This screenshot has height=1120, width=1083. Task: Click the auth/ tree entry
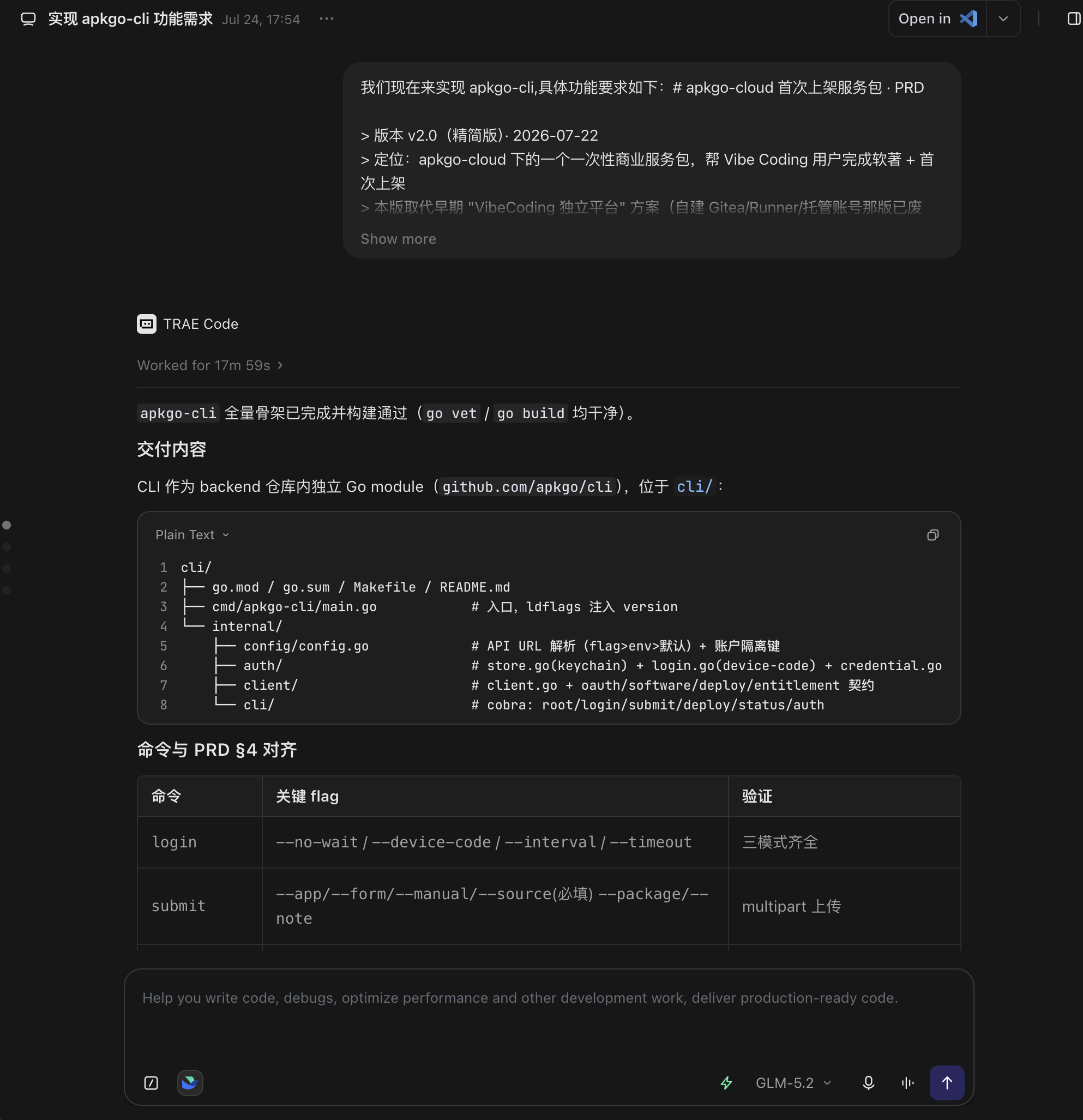click(x=263, y=665)
